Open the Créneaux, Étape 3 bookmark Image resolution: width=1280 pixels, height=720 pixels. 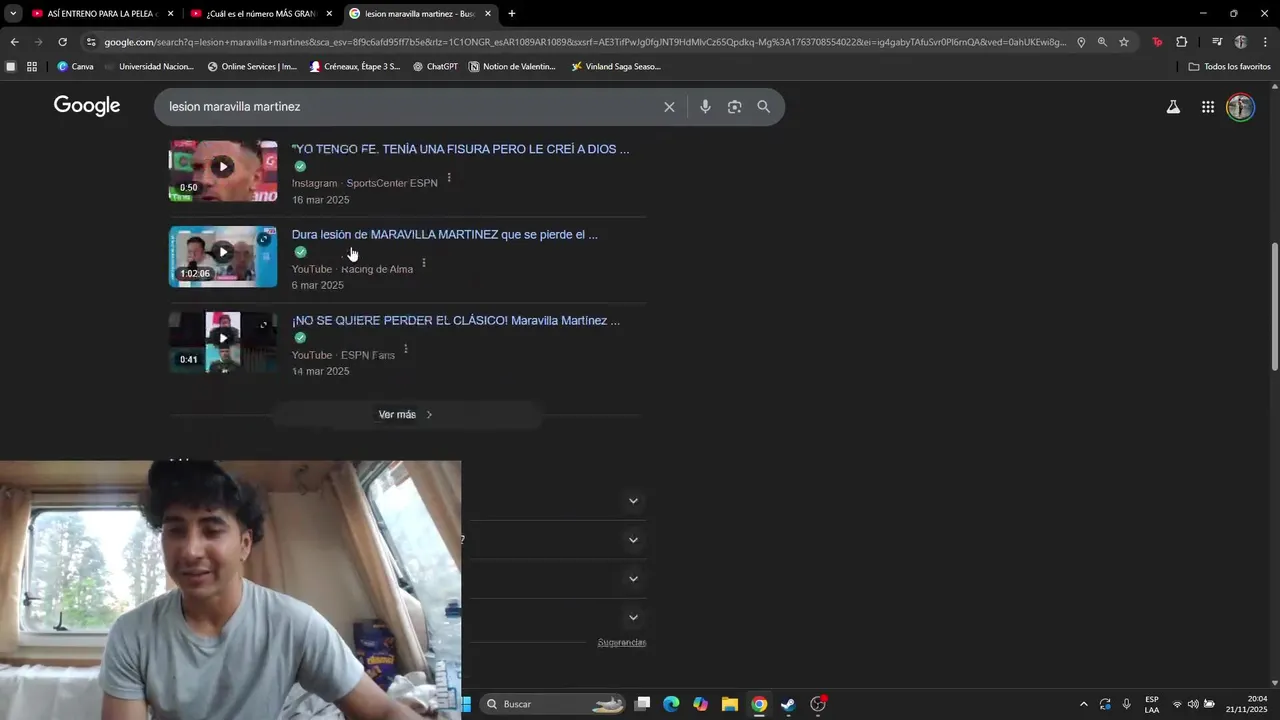(x=355, y=67)
